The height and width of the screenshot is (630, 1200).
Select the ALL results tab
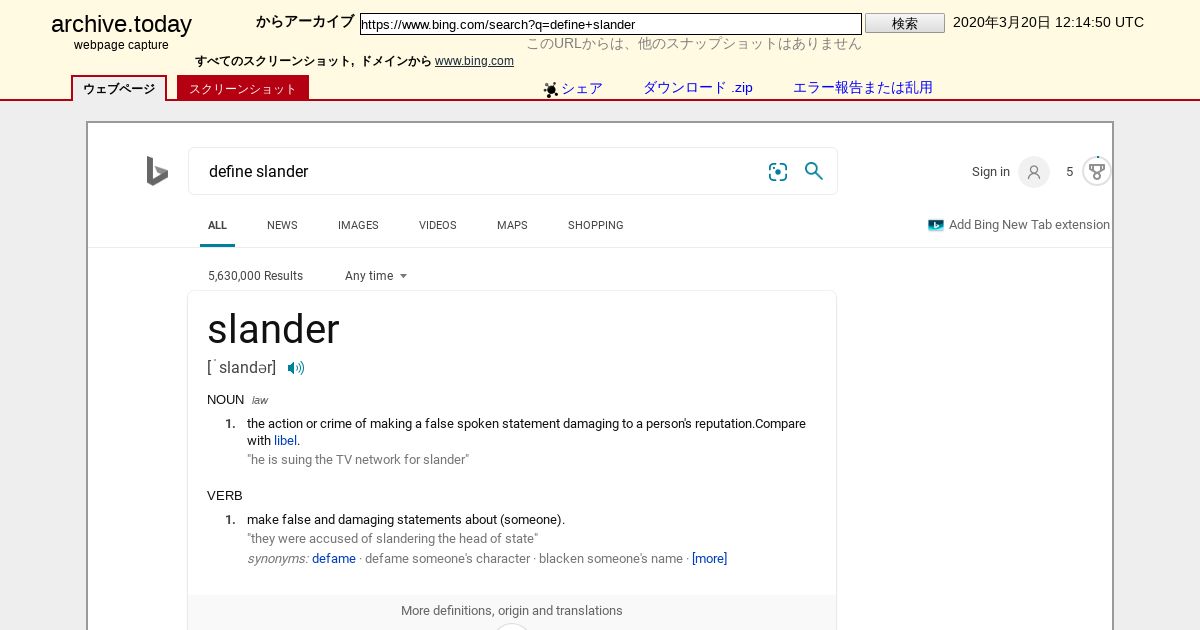(217, 225)
